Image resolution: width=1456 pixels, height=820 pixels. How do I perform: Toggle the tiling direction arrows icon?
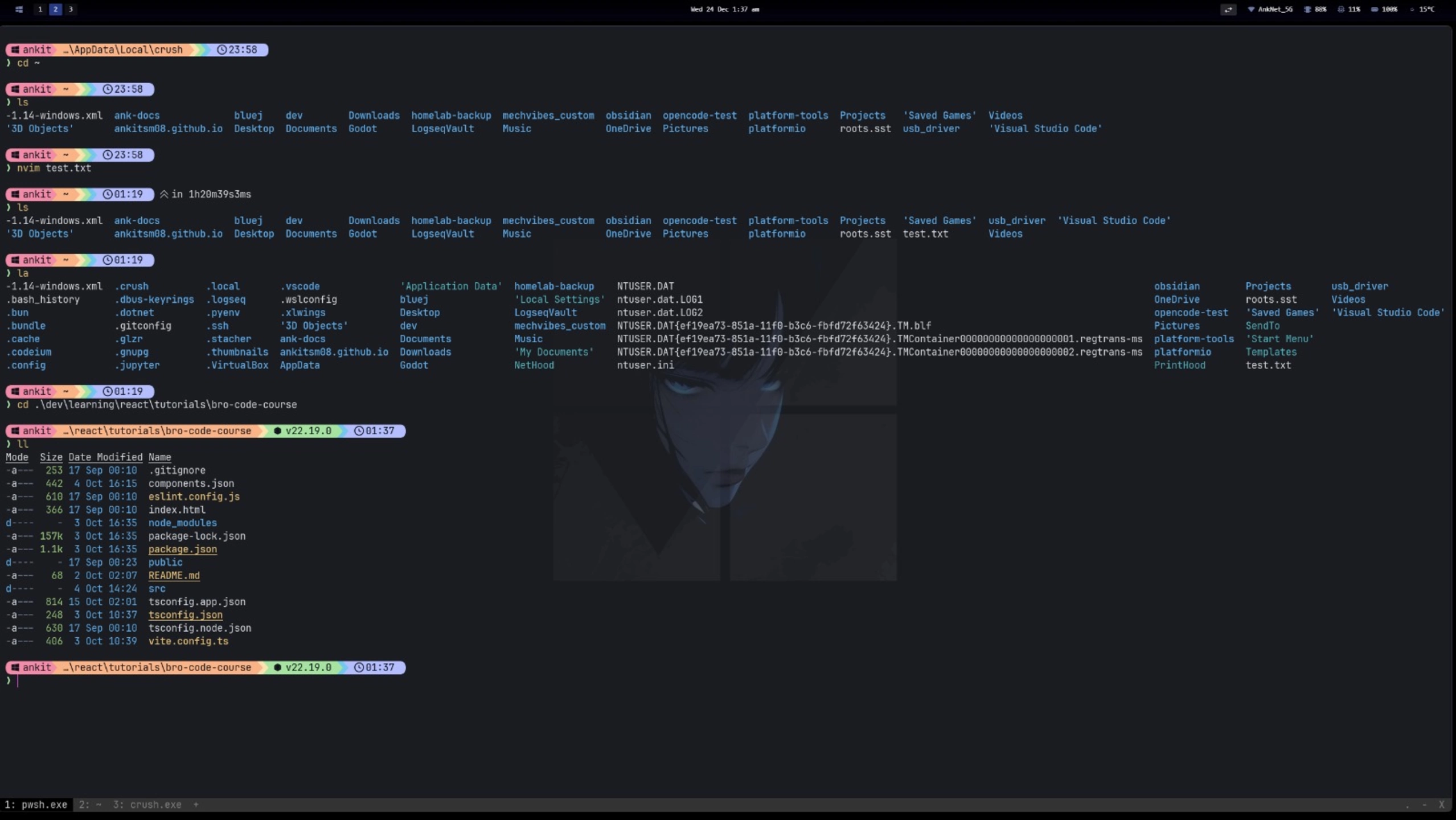pos(1228,9)
